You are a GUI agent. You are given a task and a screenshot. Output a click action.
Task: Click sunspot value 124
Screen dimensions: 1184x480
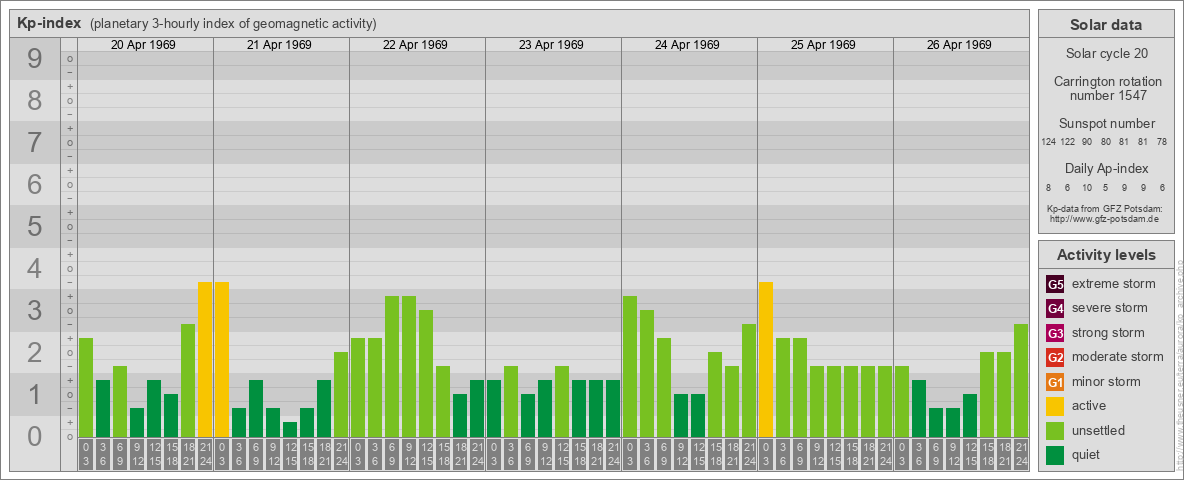click(1048, 142)
